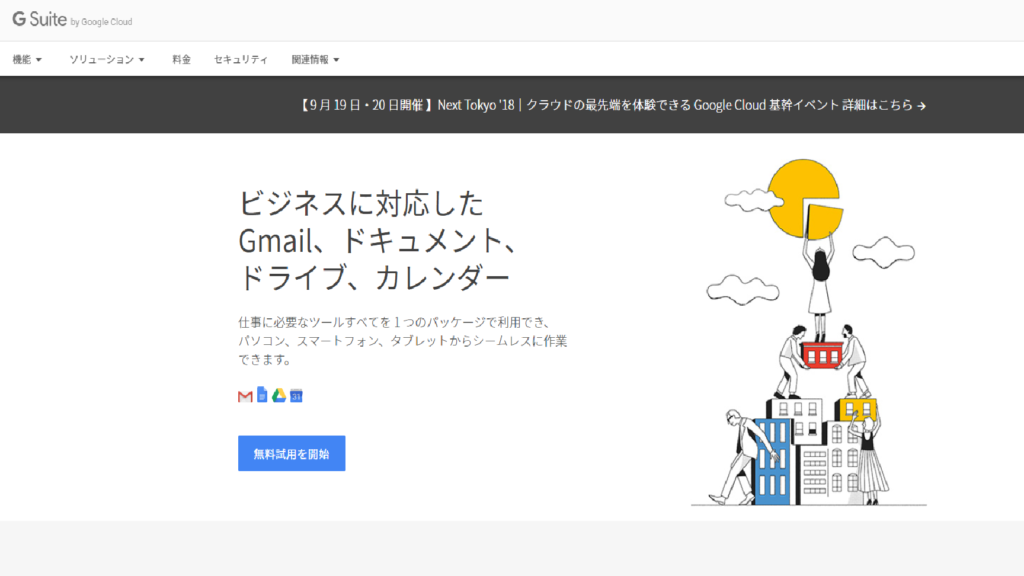Click the Google Calendar icon
Screen dimensions: 1024x576
[x=296, y=395]
